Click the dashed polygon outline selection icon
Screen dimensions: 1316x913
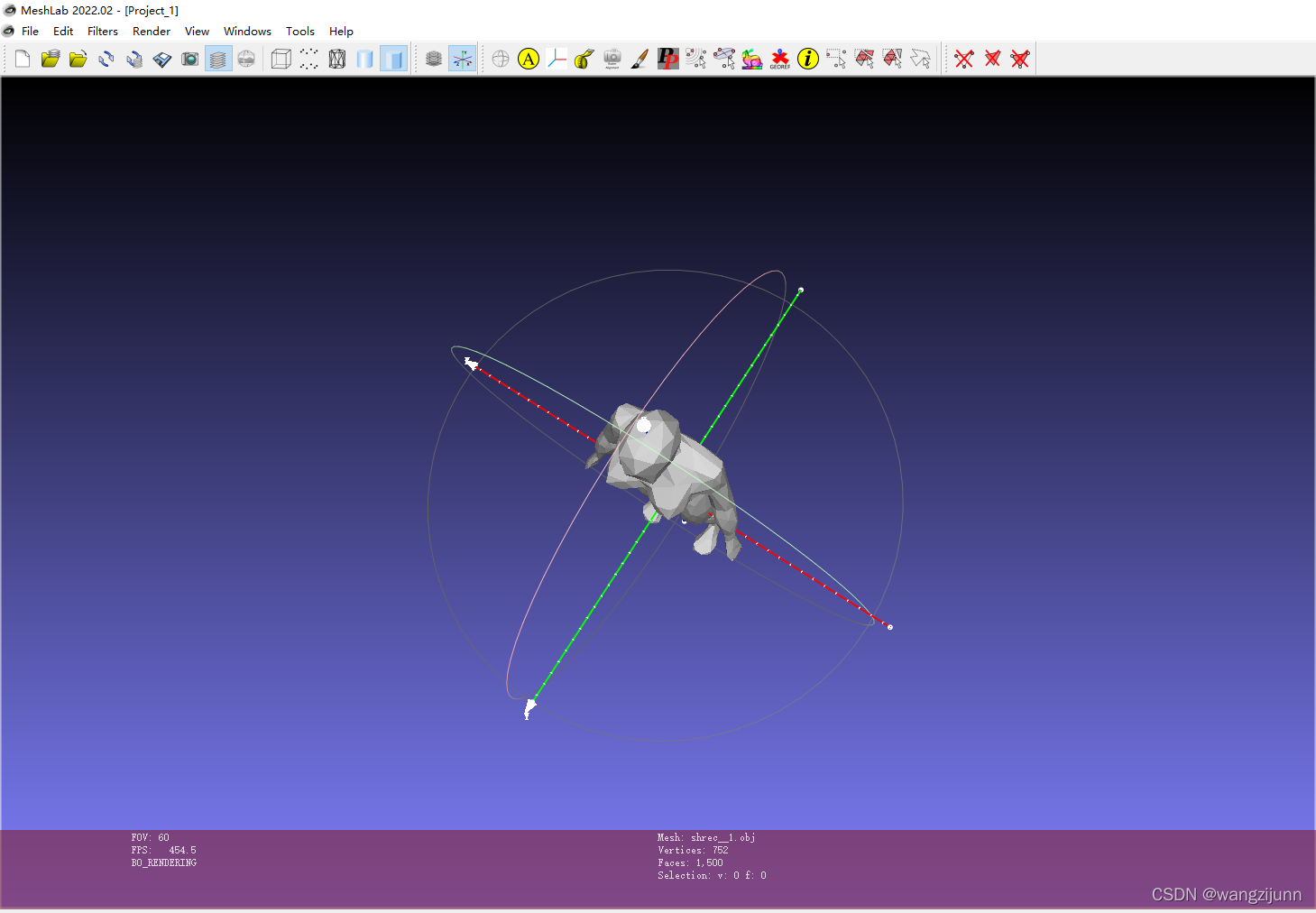click(x=920, y=59)
